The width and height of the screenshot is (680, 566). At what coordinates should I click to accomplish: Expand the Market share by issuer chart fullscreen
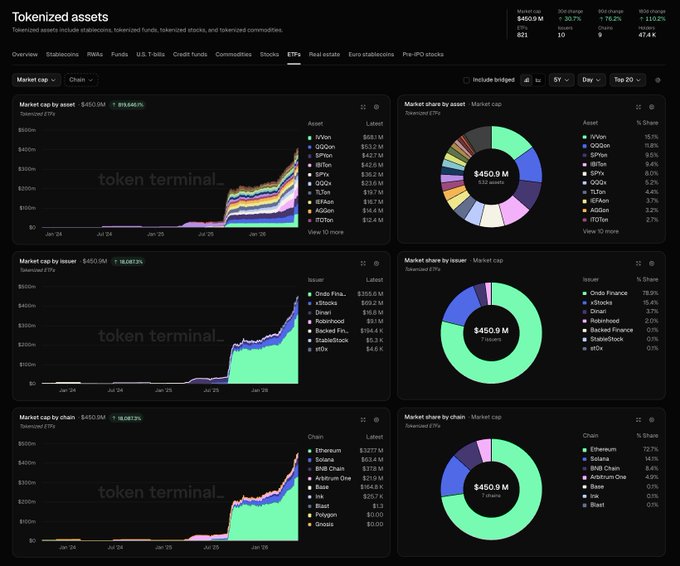coord(638,263)
